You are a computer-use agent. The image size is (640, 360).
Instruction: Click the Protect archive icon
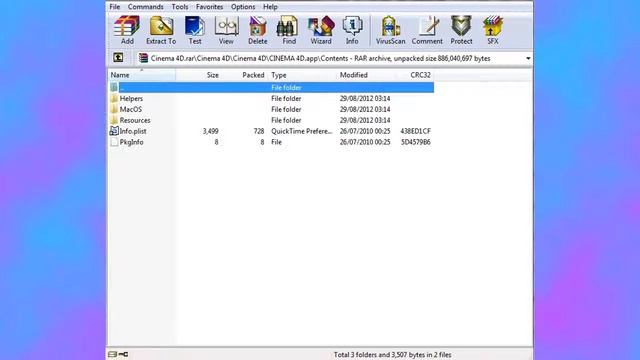(x=461, y=30)
